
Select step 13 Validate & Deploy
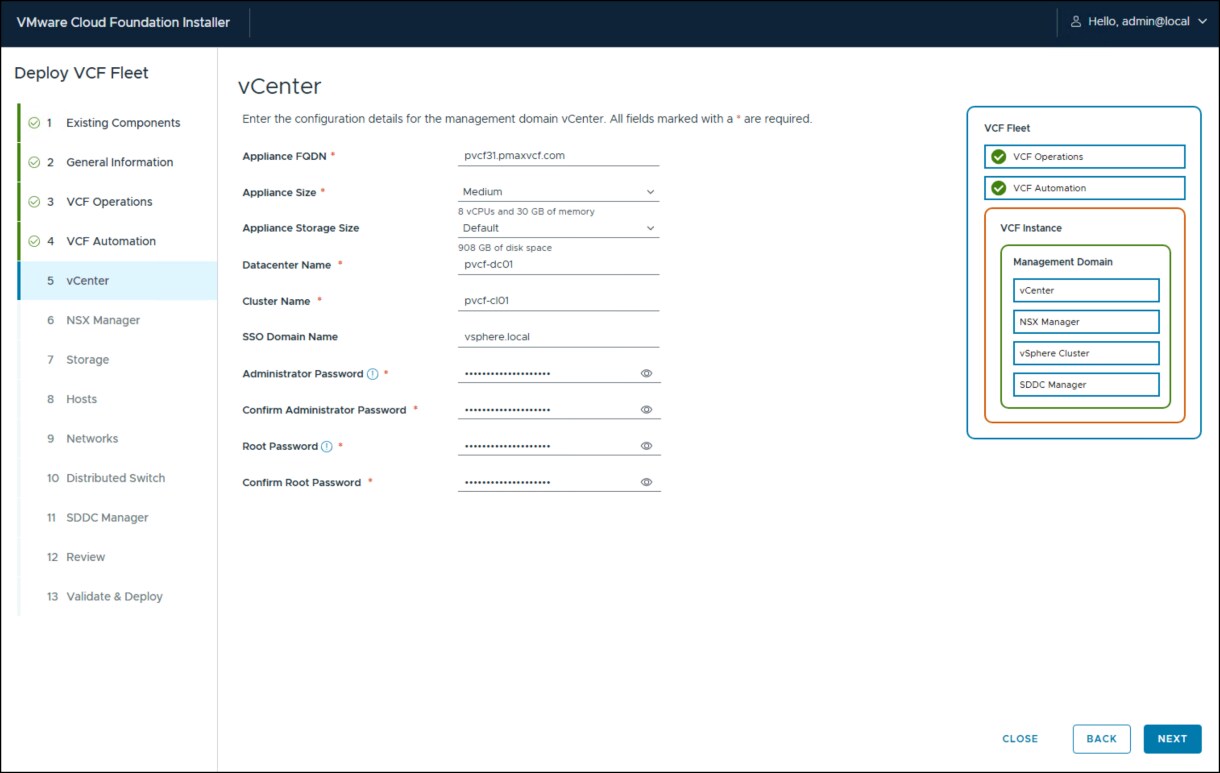118,597
